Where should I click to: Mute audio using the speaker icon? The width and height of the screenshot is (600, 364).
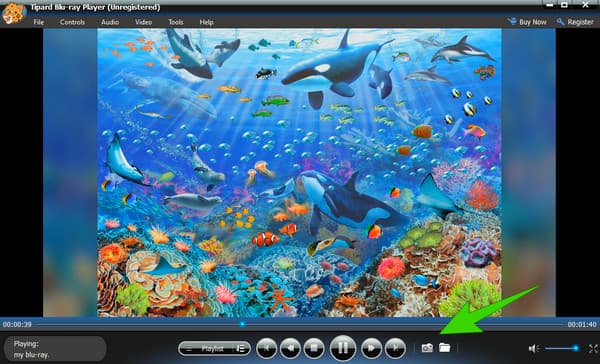pos(534,348)
